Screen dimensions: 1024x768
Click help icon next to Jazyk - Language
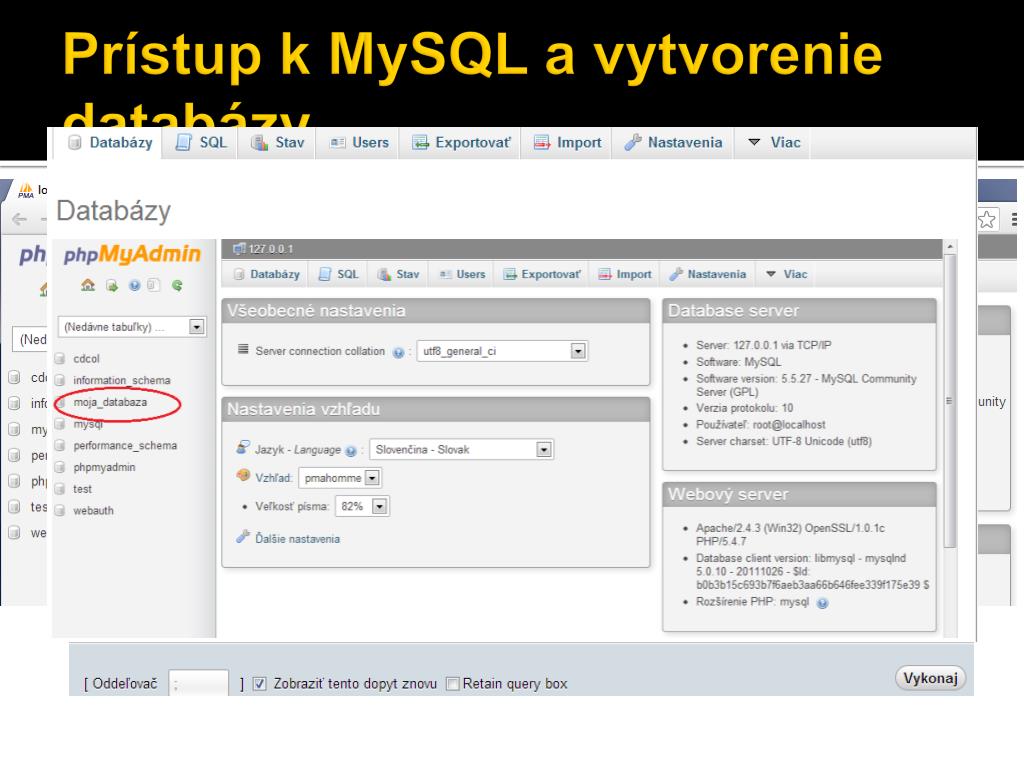(x=351, y=451)
